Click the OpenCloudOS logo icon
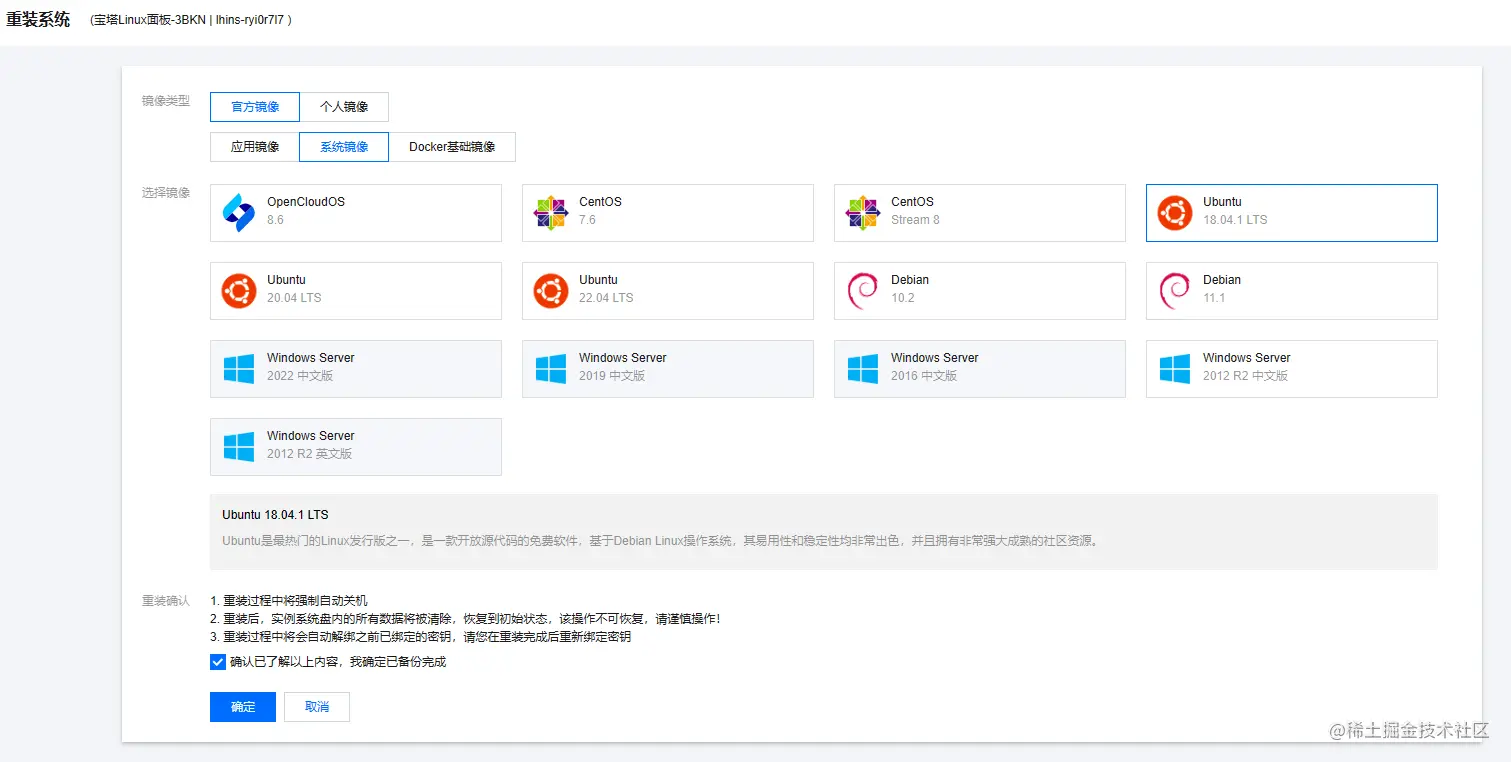 pos(239,213)
